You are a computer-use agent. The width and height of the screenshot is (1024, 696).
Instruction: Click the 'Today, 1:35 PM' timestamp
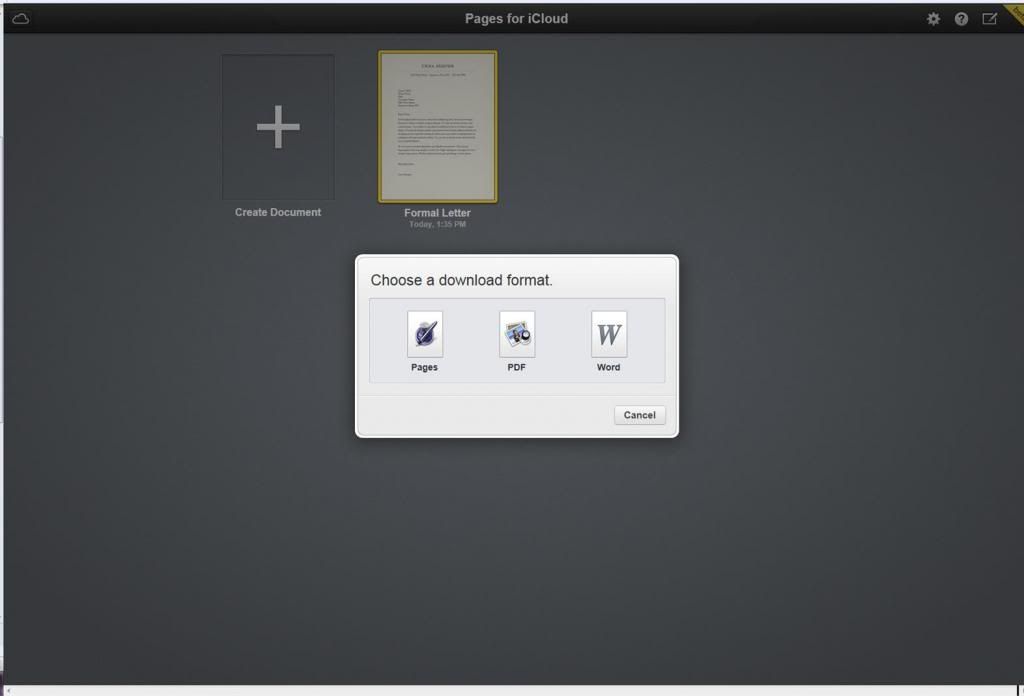(x=437, y=225)
